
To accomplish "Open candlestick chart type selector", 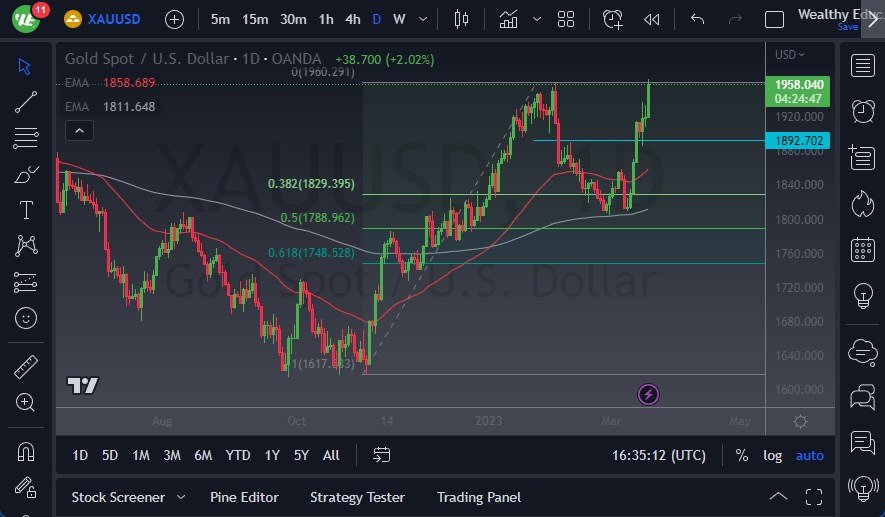I will [461, 20].
